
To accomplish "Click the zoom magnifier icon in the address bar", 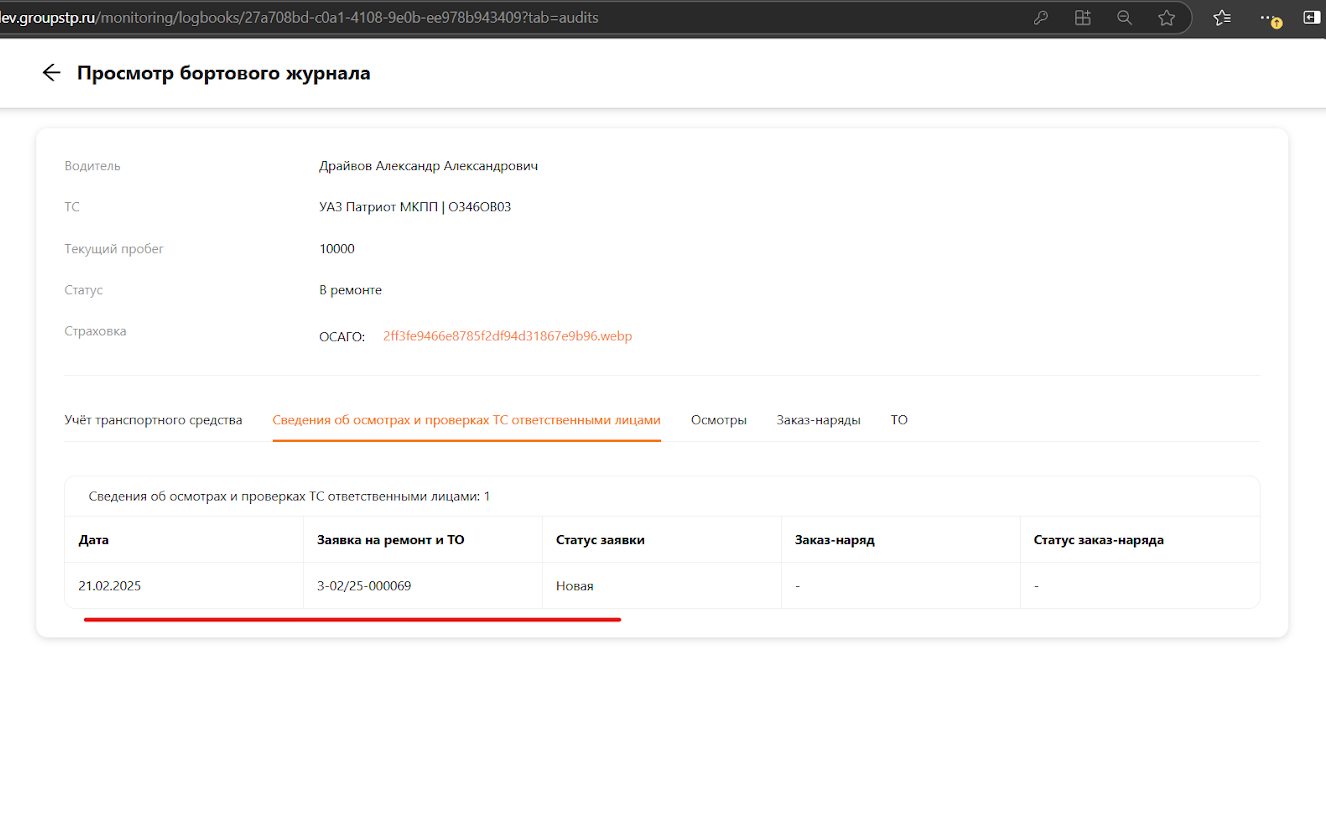I will point(1125,18).
